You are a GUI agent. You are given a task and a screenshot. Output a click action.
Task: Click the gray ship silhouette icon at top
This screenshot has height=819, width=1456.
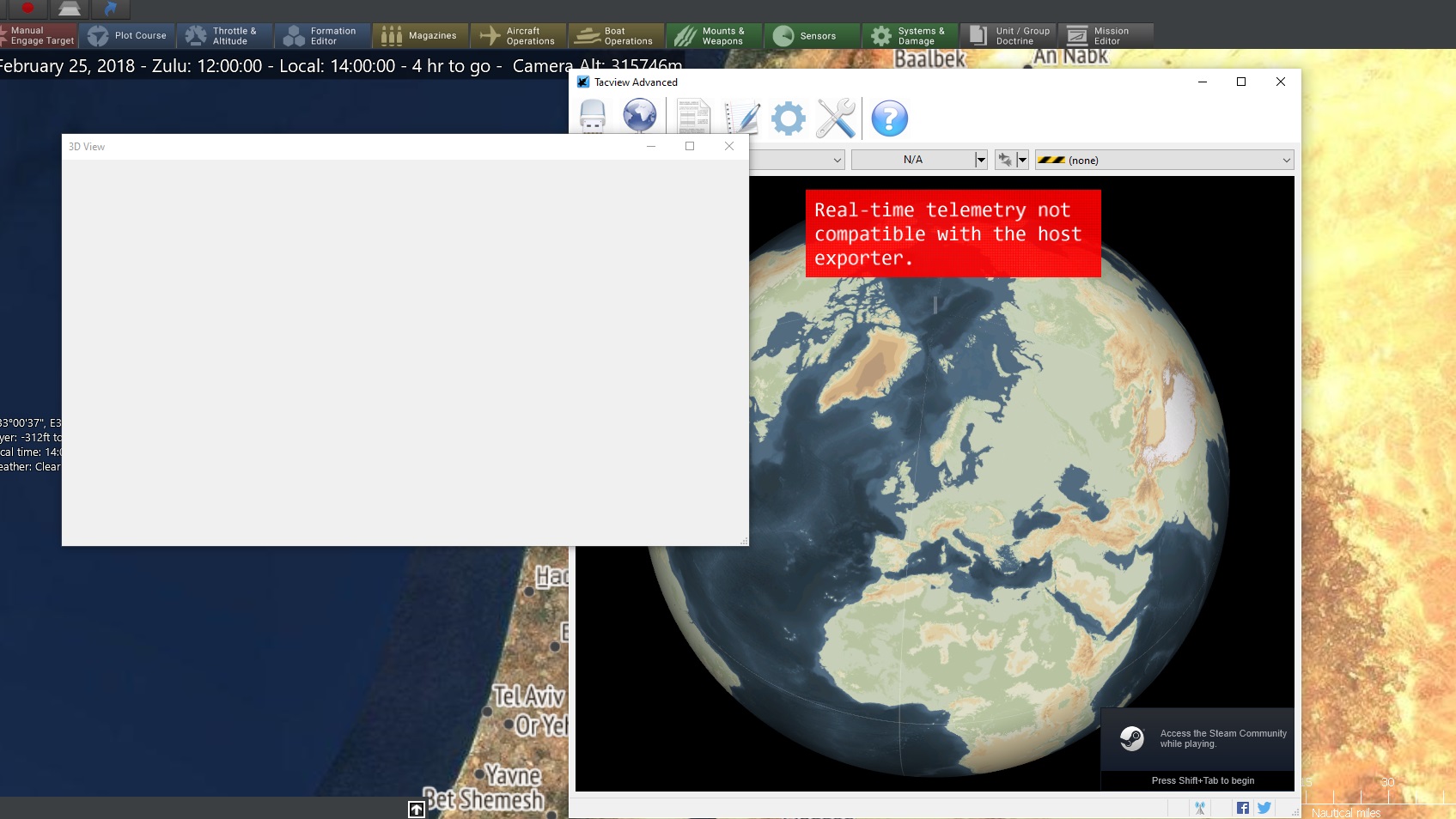(69, 9)
